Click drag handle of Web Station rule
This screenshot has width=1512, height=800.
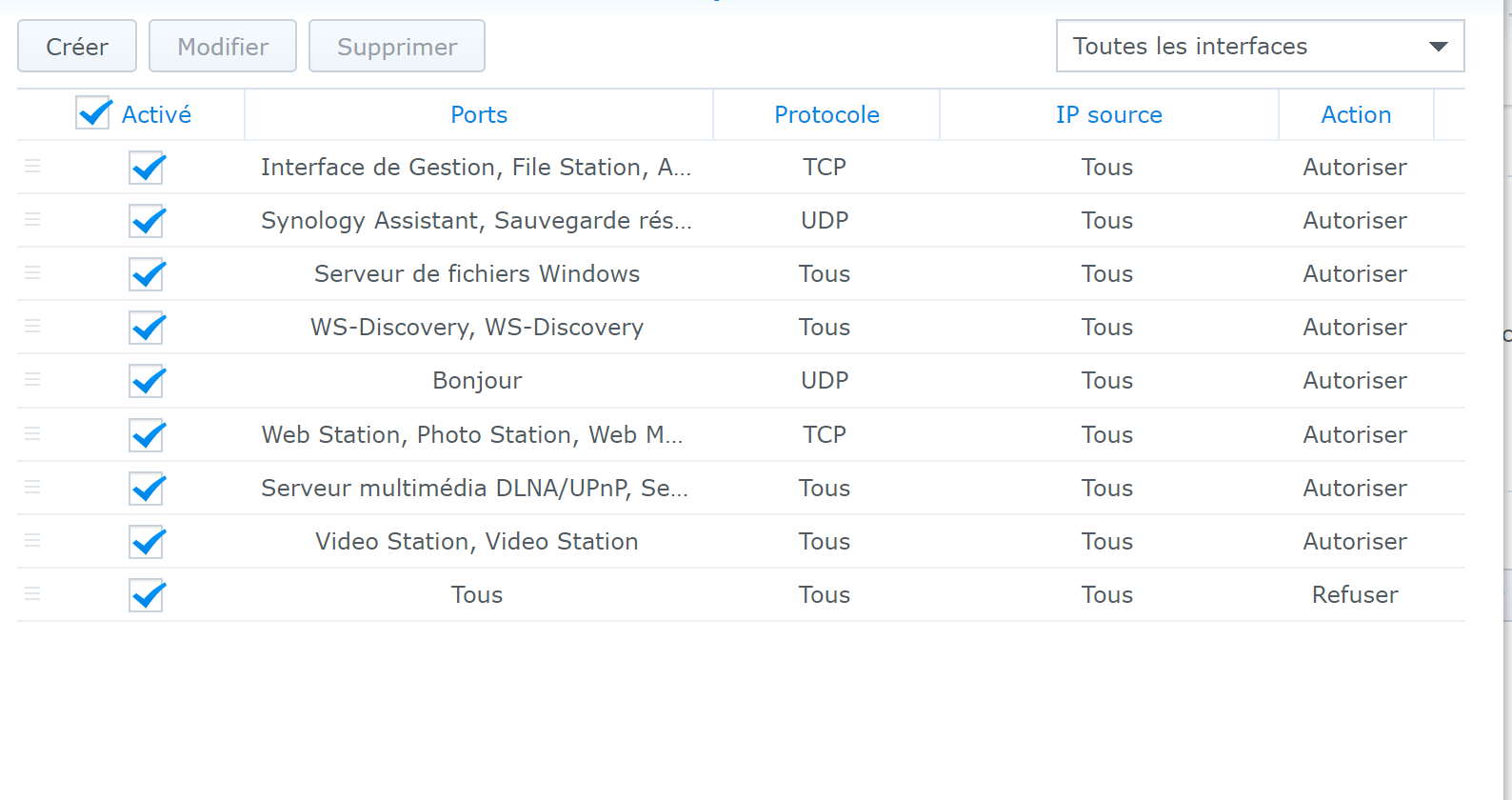tap(32, 434)
